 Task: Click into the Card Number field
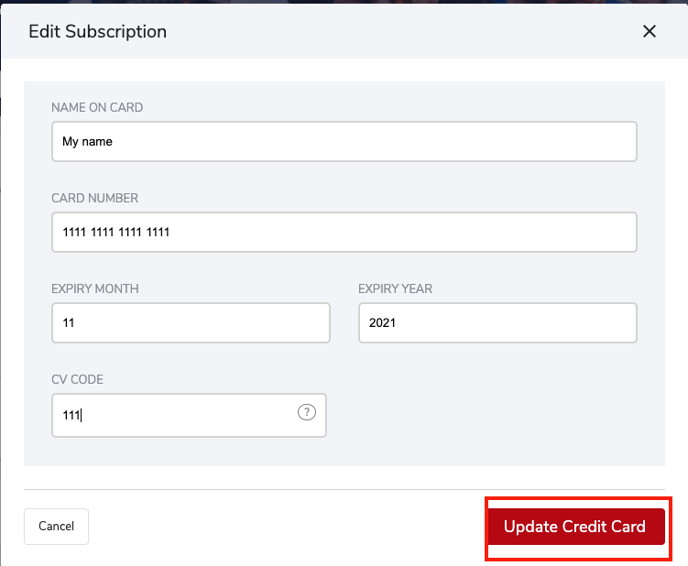[x=344, y=232]
